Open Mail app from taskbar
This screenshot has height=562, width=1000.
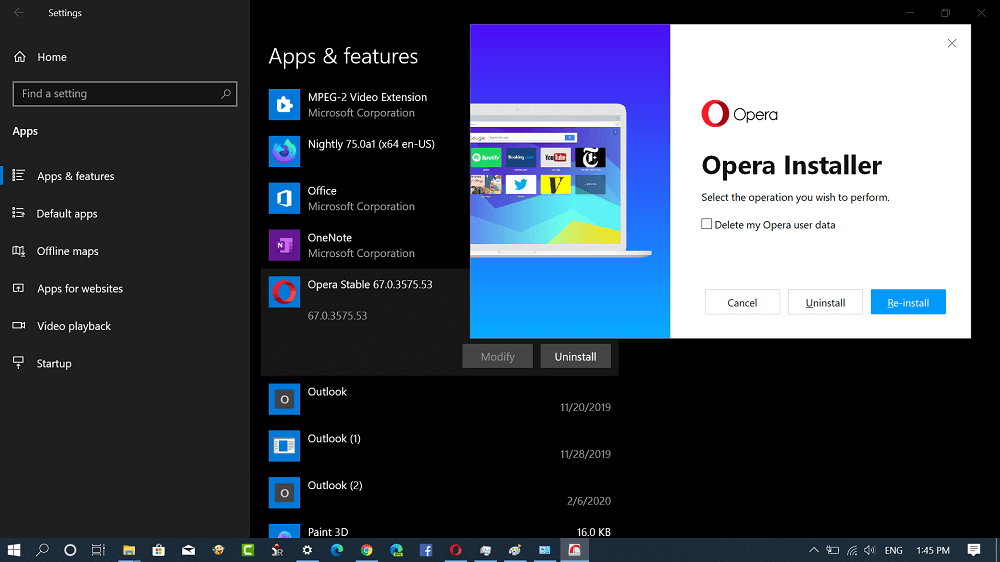tap(188, 550)
